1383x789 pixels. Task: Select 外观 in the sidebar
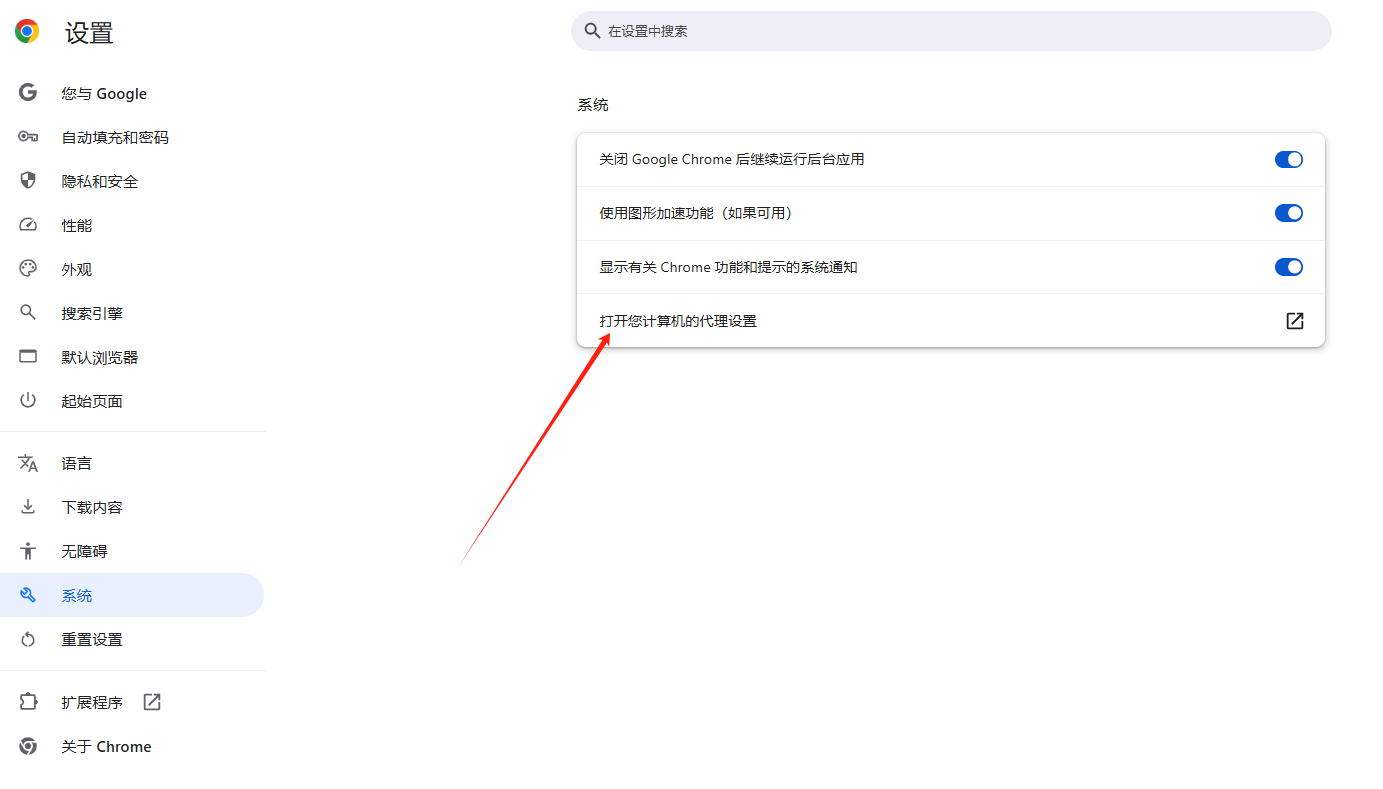coord(132,269)
